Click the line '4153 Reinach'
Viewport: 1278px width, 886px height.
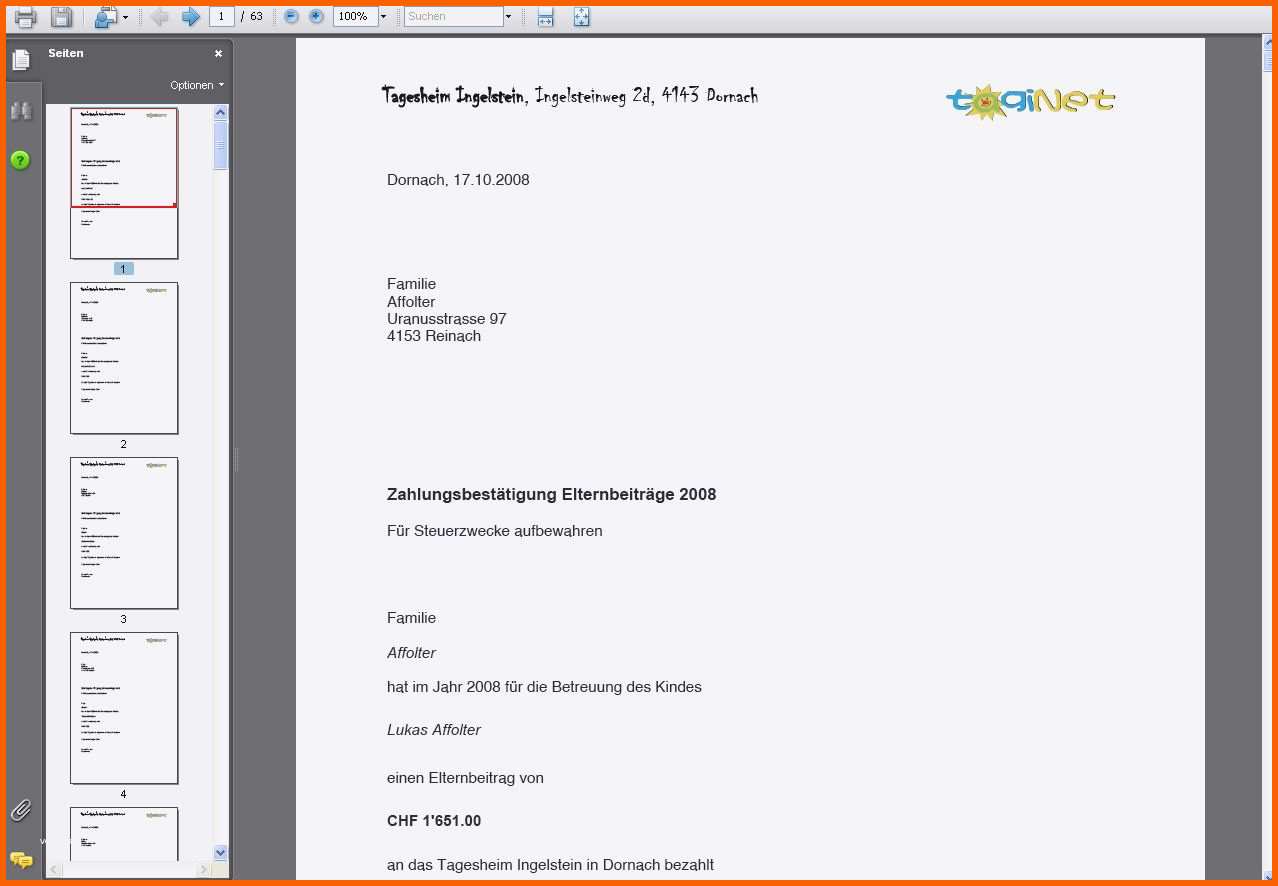[434, 336]
